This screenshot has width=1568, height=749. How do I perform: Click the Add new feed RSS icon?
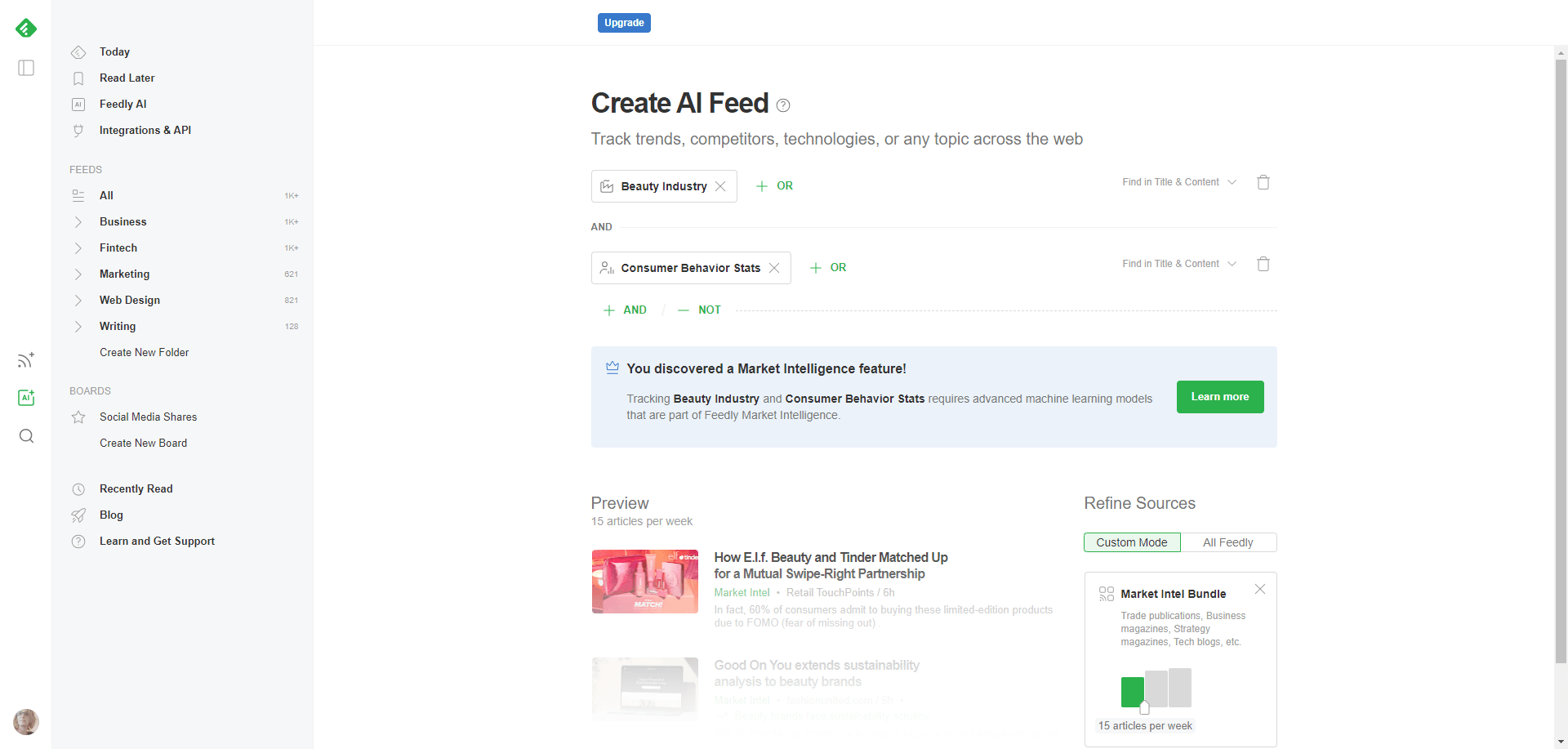(x=25, y=359)
